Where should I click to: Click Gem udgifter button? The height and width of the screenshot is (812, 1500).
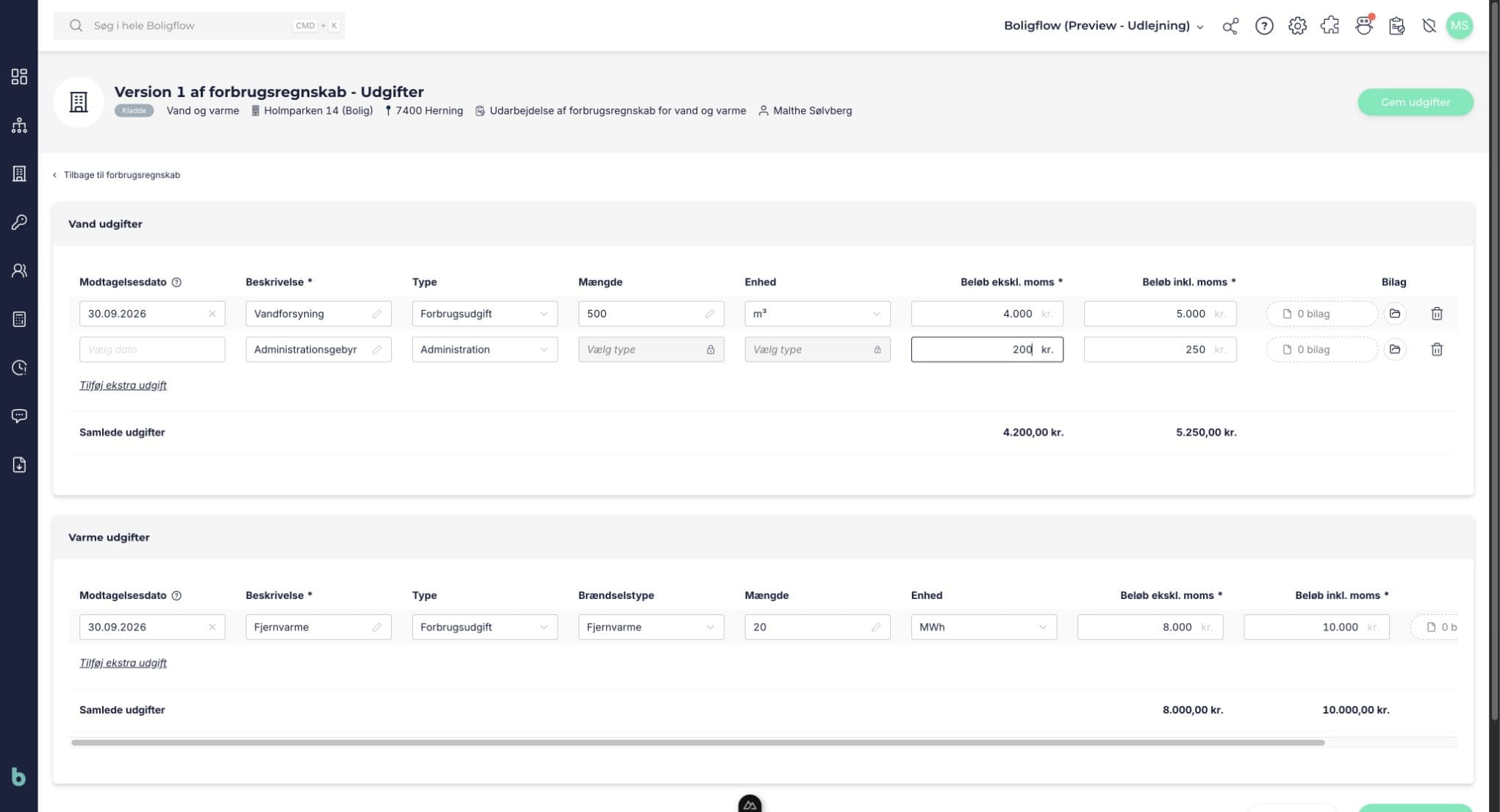click(x=1415, y=102)
